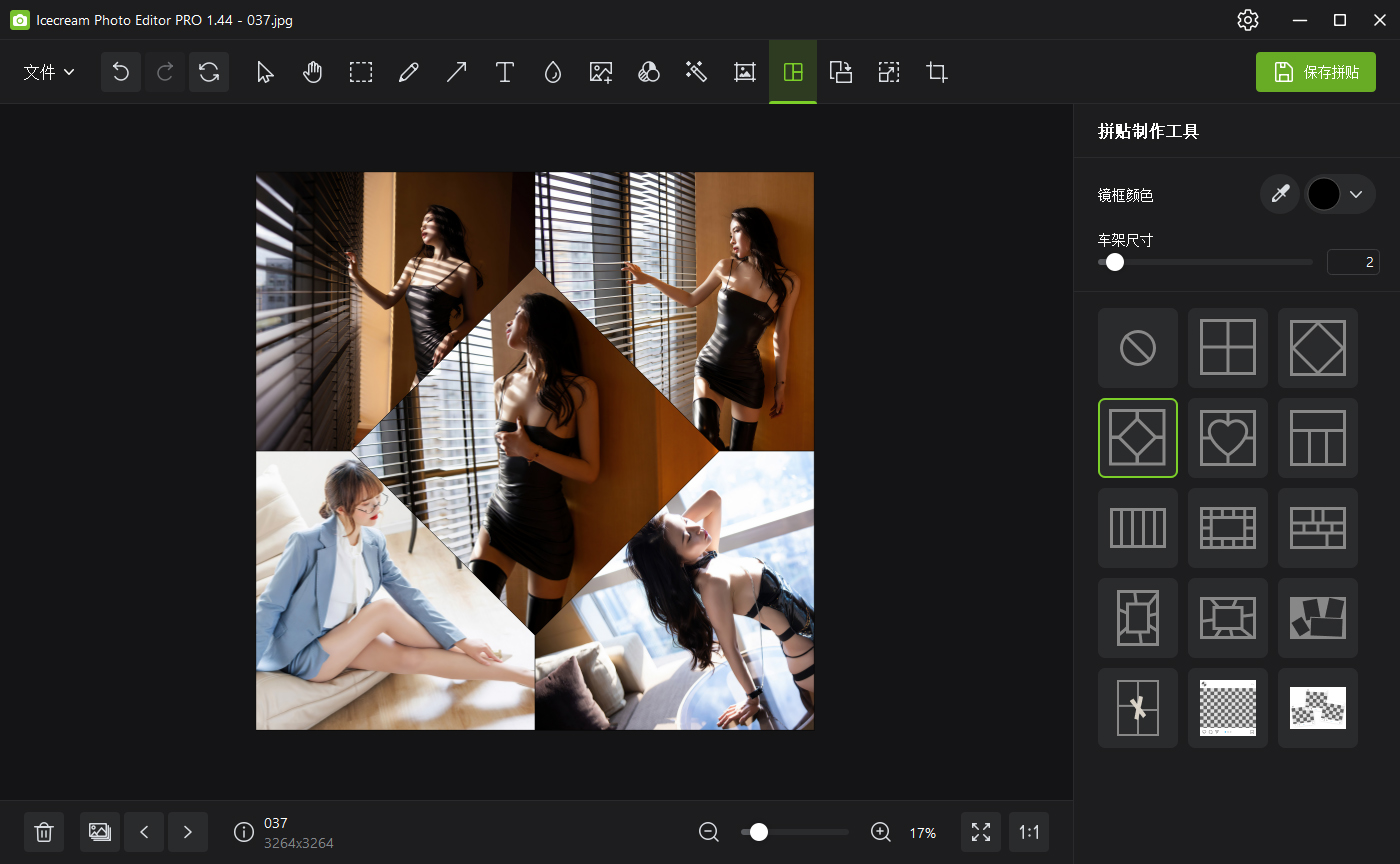Open the settings gear
Viewport: 1400px width, 864px height.
1247,19
